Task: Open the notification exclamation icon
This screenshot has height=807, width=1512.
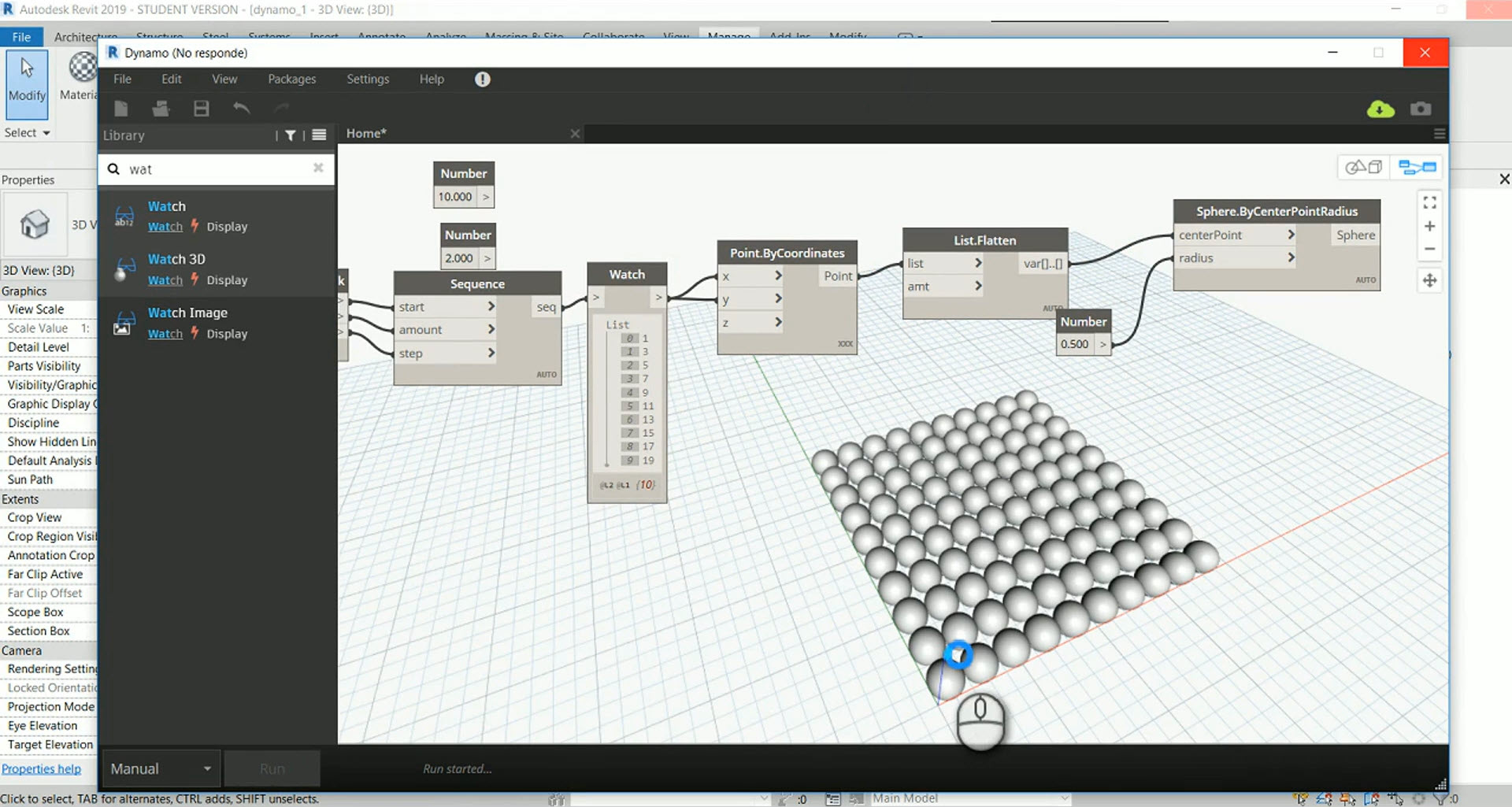Action: coord(483,79)
